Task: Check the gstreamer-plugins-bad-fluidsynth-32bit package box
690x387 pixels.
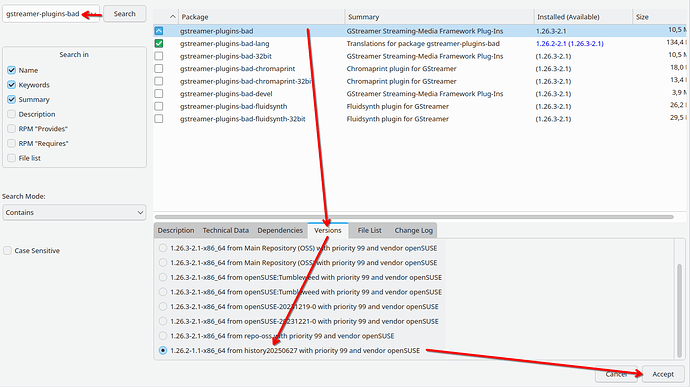Action: point(159,119)
